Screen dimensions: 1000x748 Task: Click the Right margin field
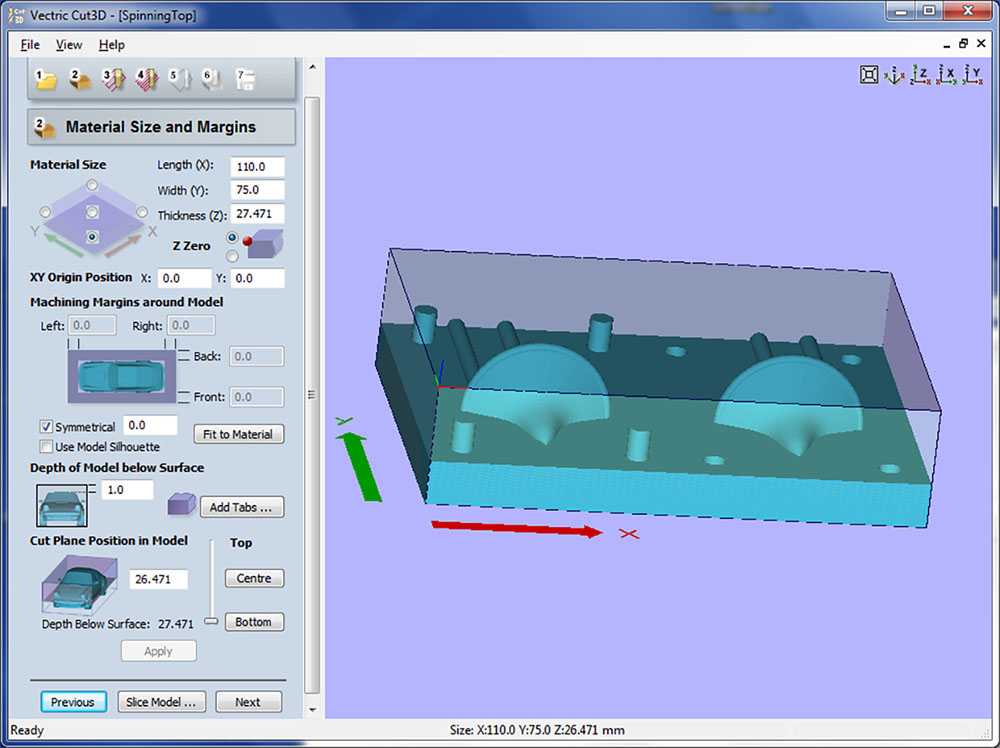point(191,325)
